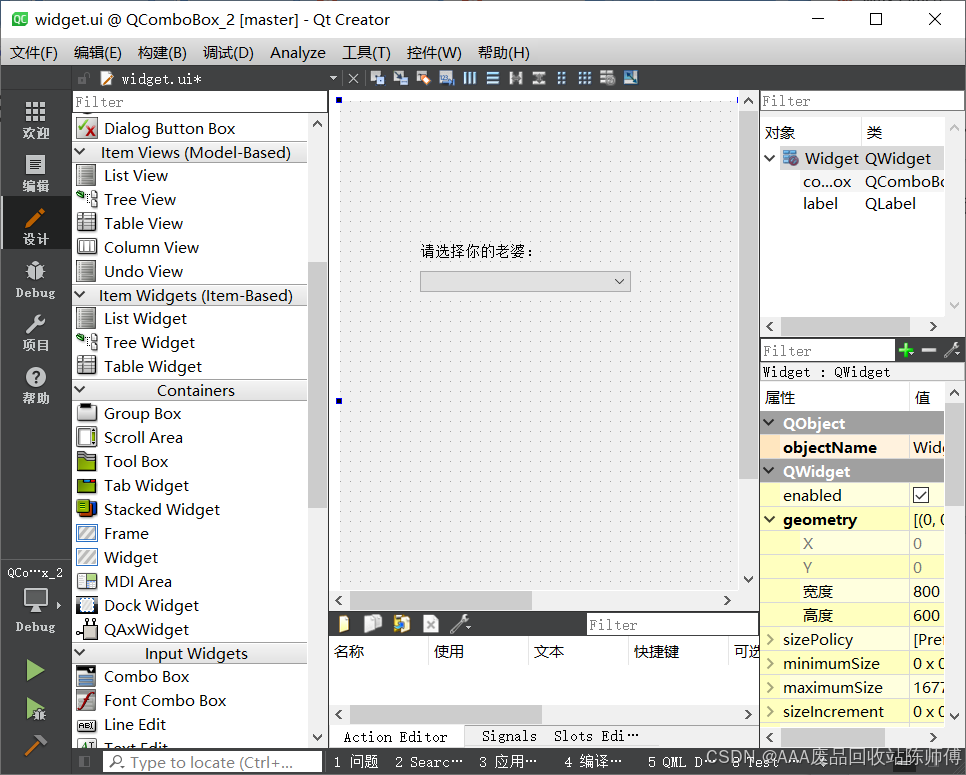The height and width of the screenshot is (775, 966).
Task: Switch to Signals Slots Editor tab
Action: tap(559, 737)
